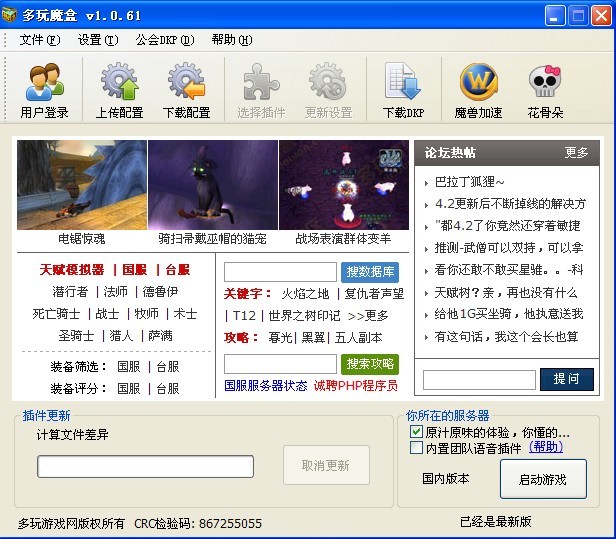Focus the guide search input field
Screen dimensions: 616x539
click(x=280, y=364)
